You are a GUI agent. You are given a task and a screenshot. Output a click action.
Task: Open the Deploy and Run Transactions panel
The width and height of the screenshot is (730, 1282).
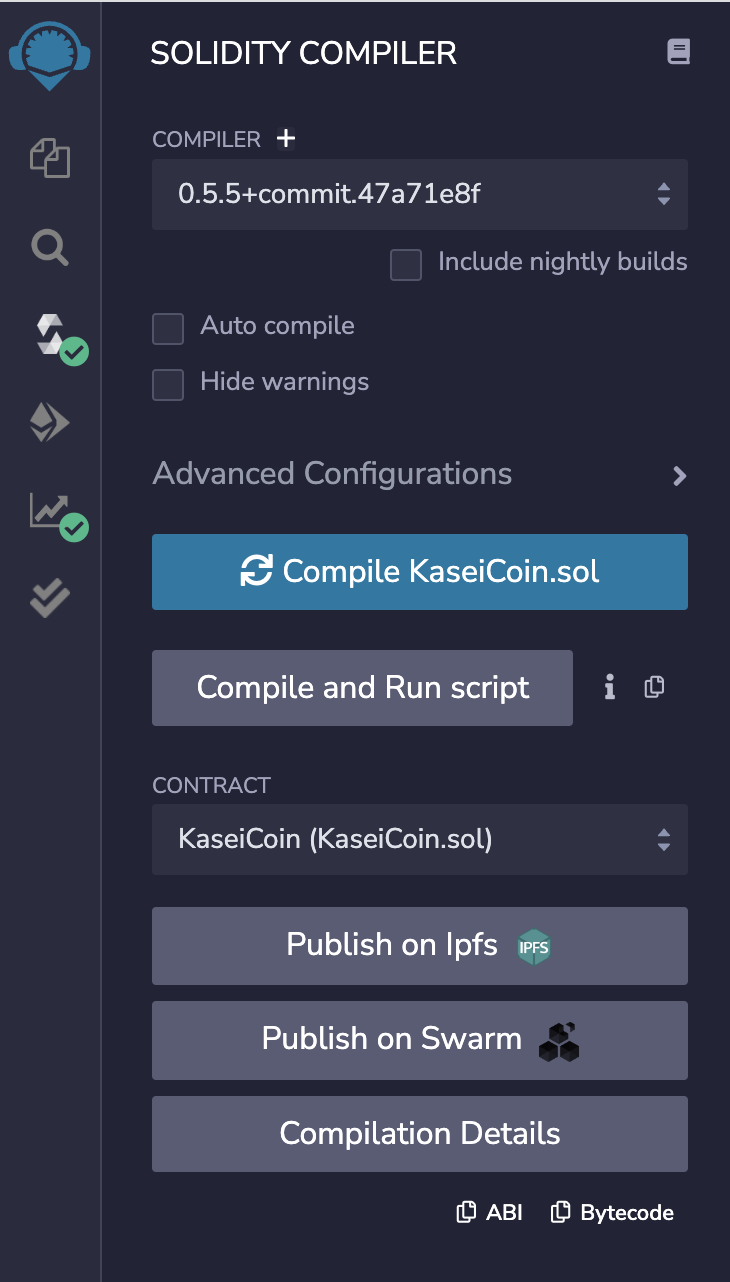tap(49, 422)
